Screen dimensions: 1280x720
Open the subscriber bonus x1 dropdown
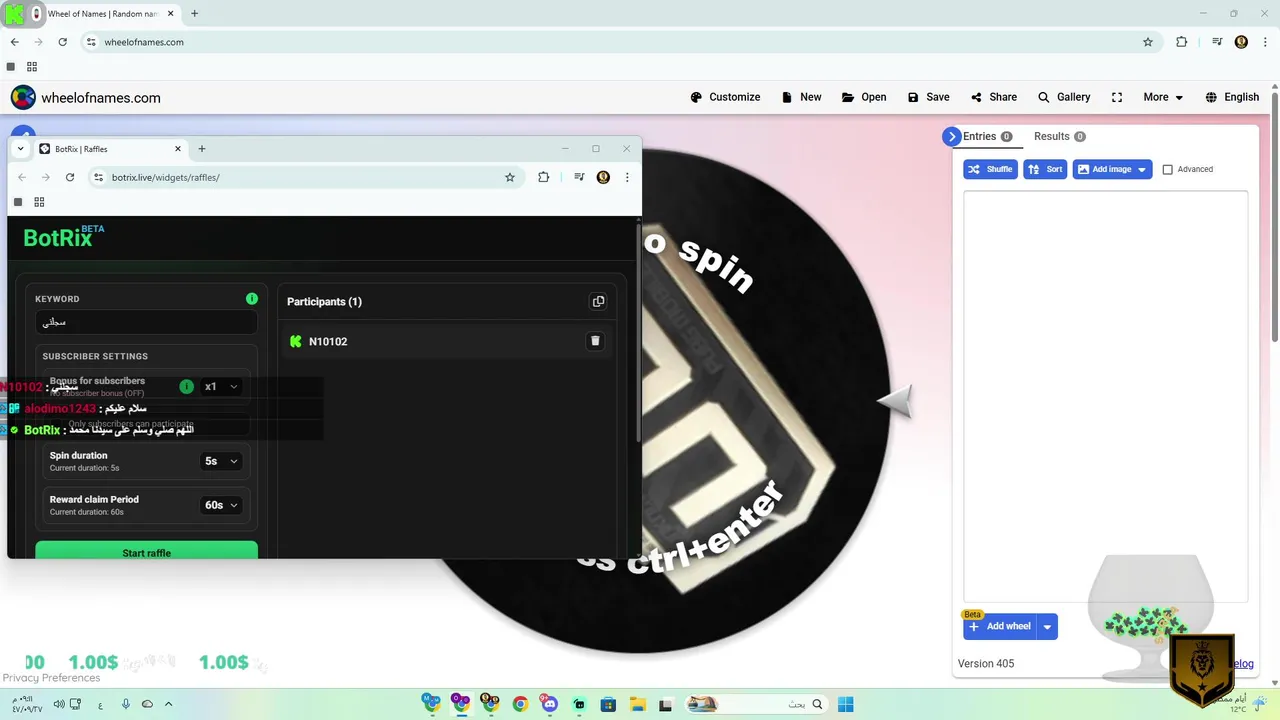(222, 386)
